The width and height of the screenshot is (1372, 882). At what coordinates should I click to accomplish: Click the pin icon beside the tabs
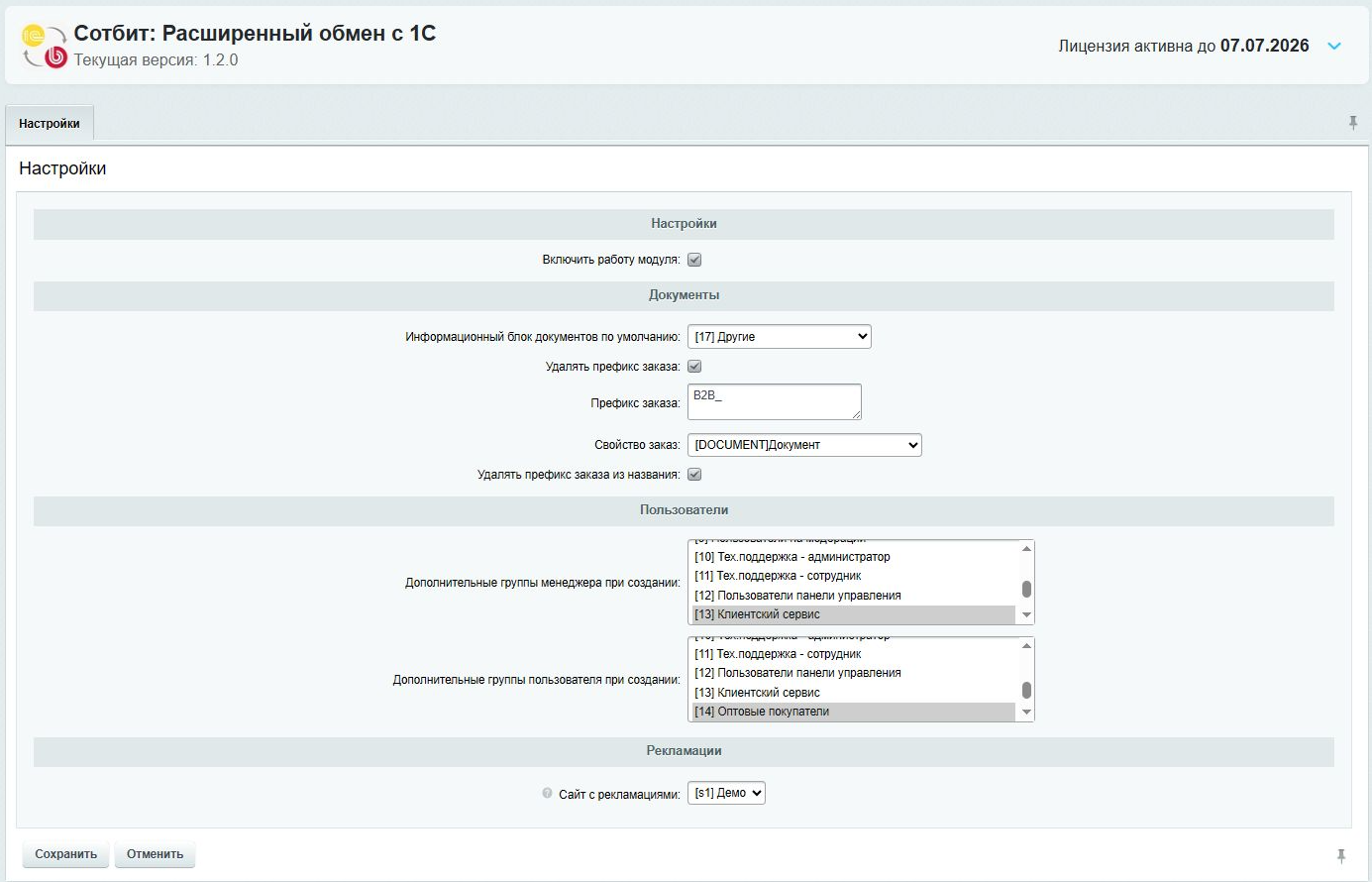[1352, 123]
